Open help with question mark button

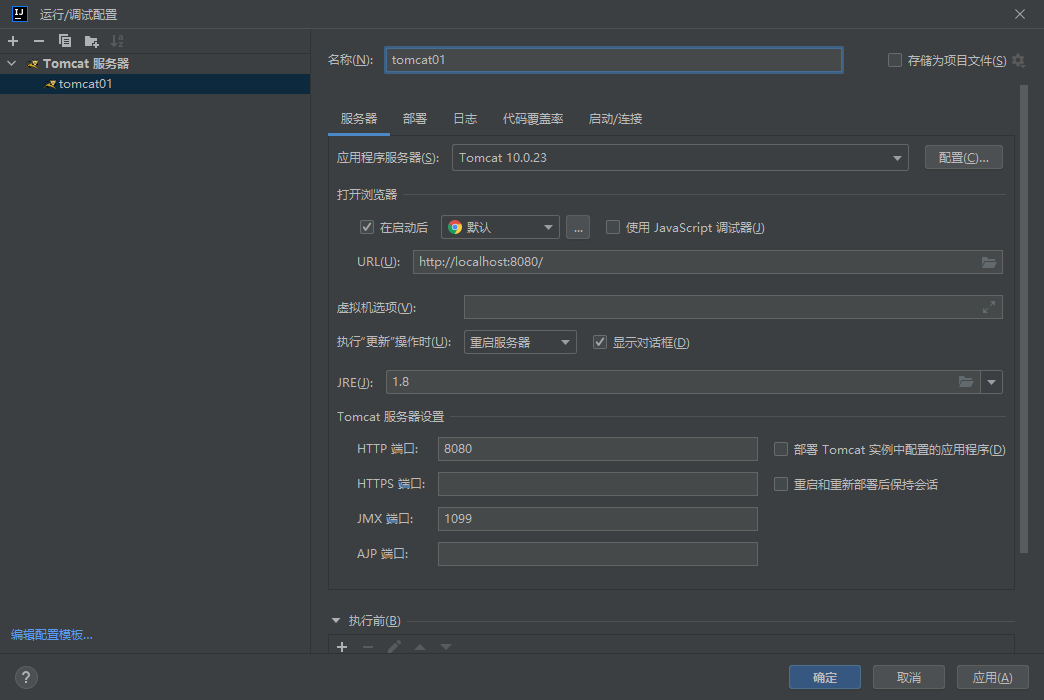(26, 677)
